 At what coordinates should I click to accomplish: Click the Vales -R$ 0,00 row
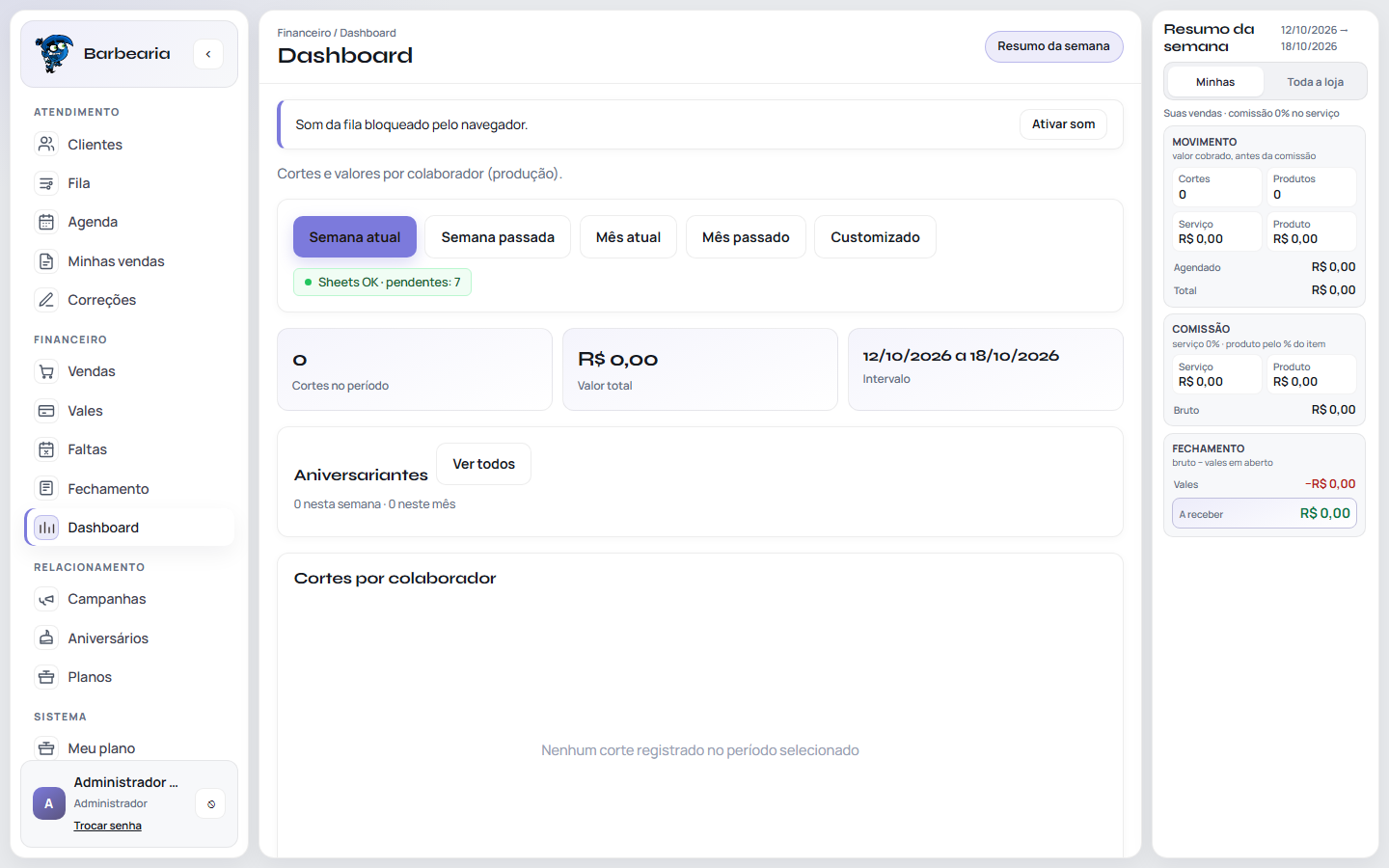click(x=1265, y=484)
